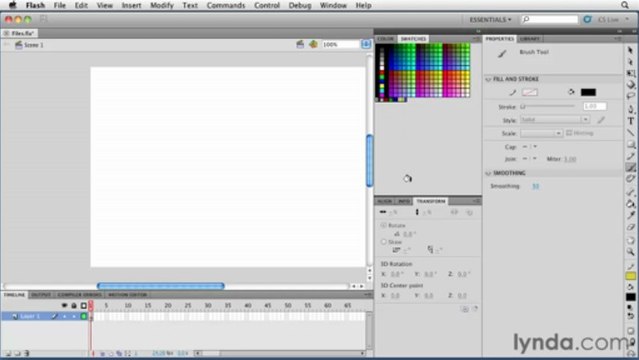The image size is (639, 360).
Task: Toggle show or hide all layers eye
Action: (64, 305)
